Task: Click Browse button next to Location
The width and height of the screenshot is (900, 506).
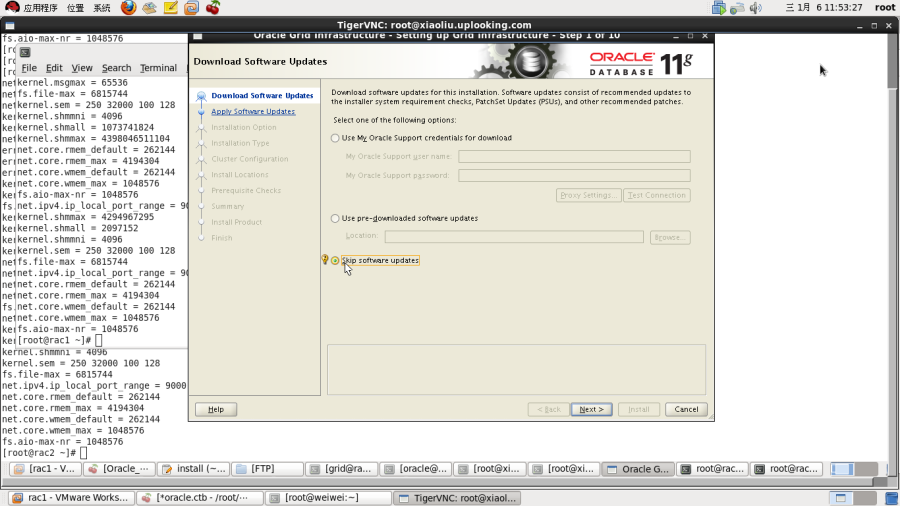Action: tap(670, 237)
